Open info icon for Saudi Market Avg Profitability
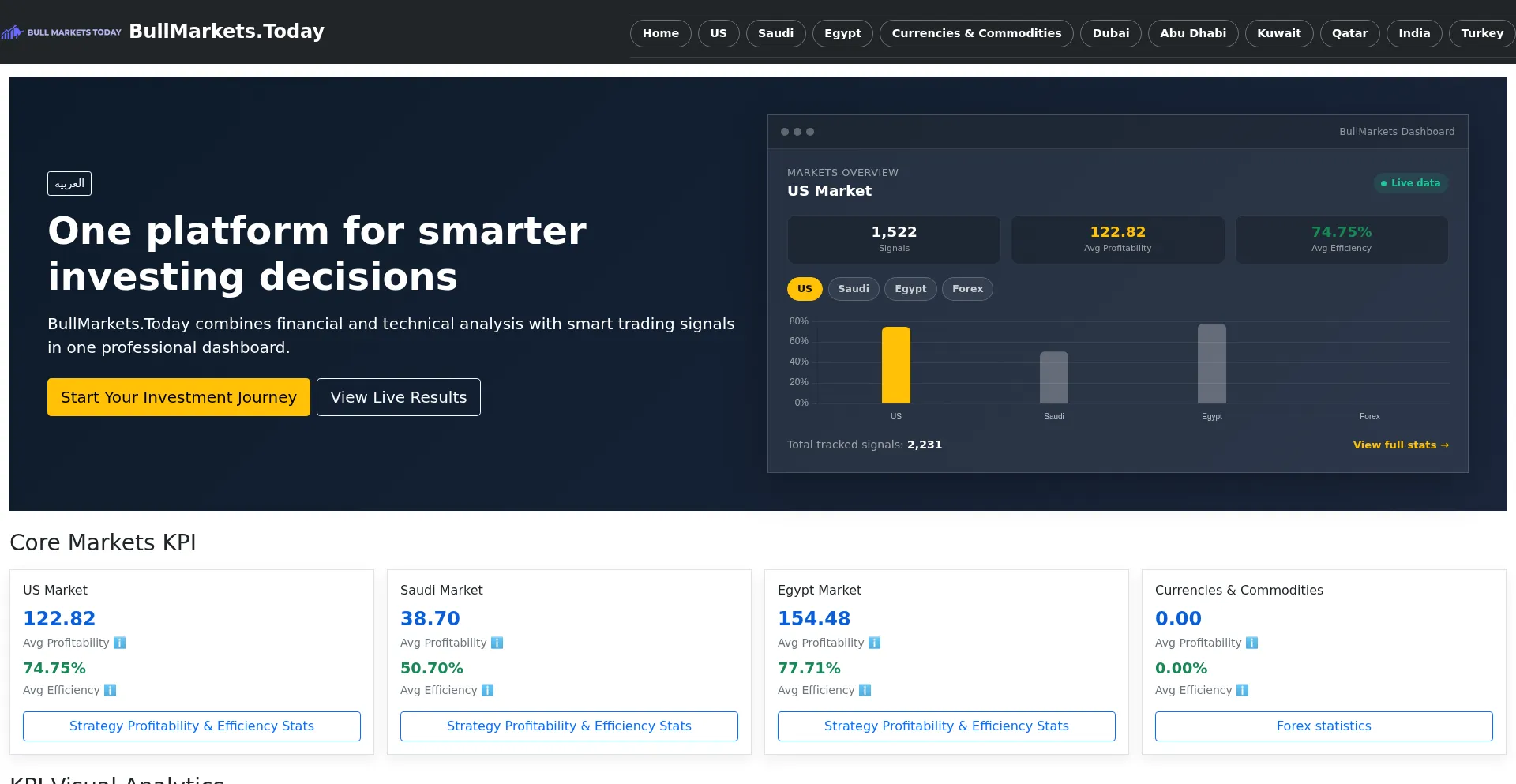Image resolution: width=1516 pixels, height=784 pixels. point(497,643)
